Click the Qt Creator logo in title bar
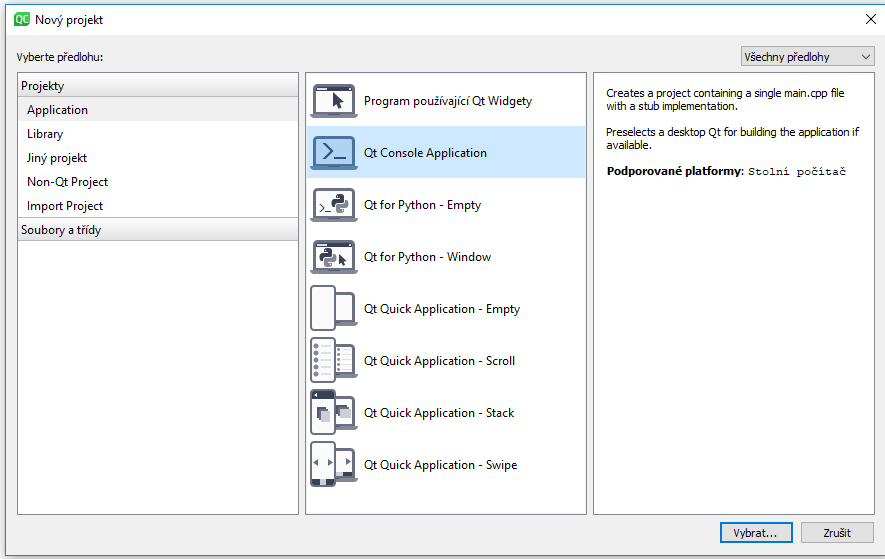This screenshot has height=559, width=885. tap(21, 19)
